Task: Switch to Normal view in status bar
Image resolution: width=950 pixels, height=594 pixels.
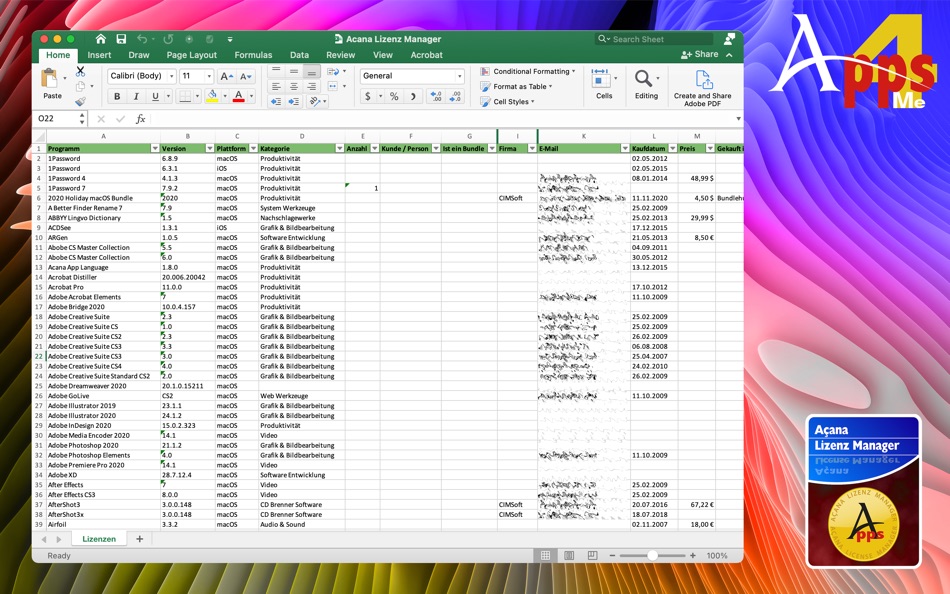Action: pos(545,555)
